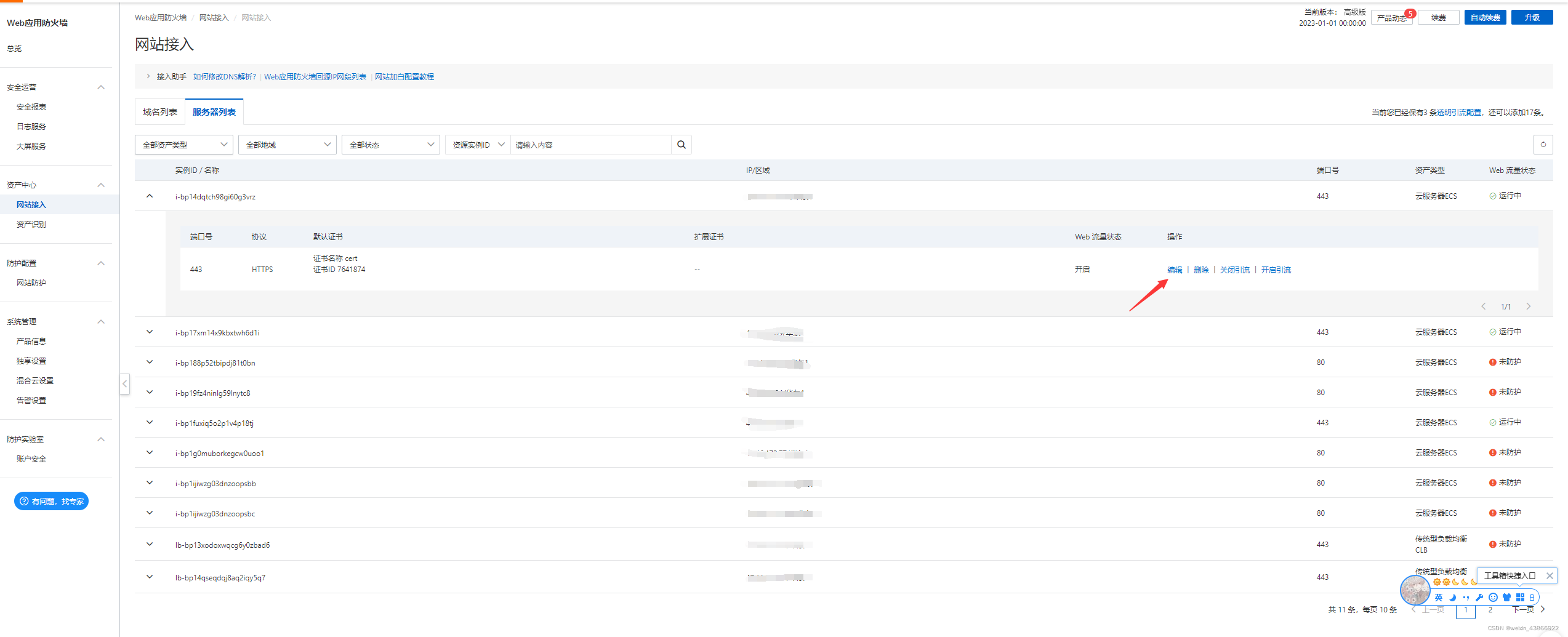Click the 删除 link for port 443
Image resolution: width=1568 pixels, height=637 pixels.
1201,270
